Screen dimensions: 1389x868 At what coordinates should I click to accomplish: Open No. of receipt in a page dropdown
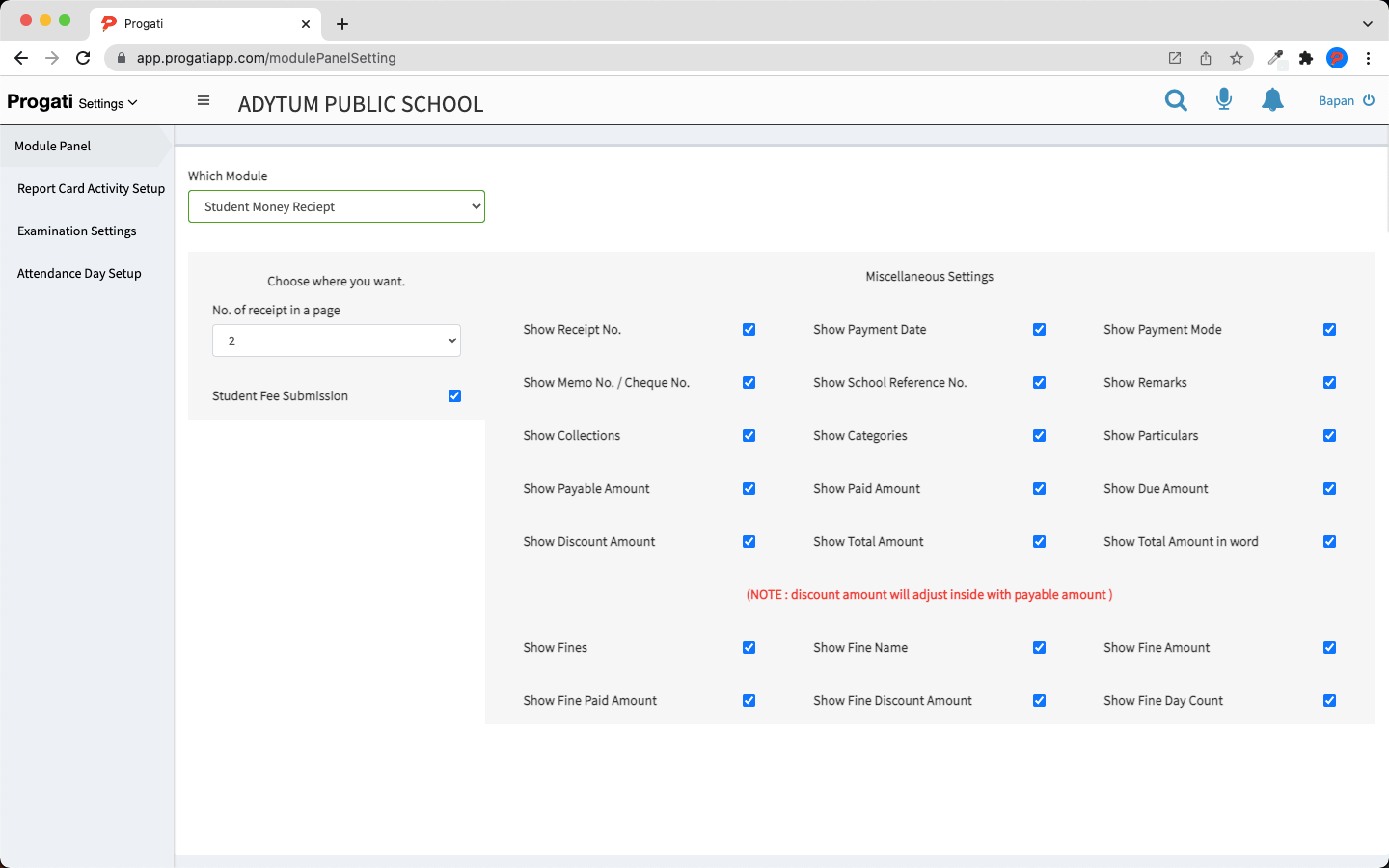337,340
